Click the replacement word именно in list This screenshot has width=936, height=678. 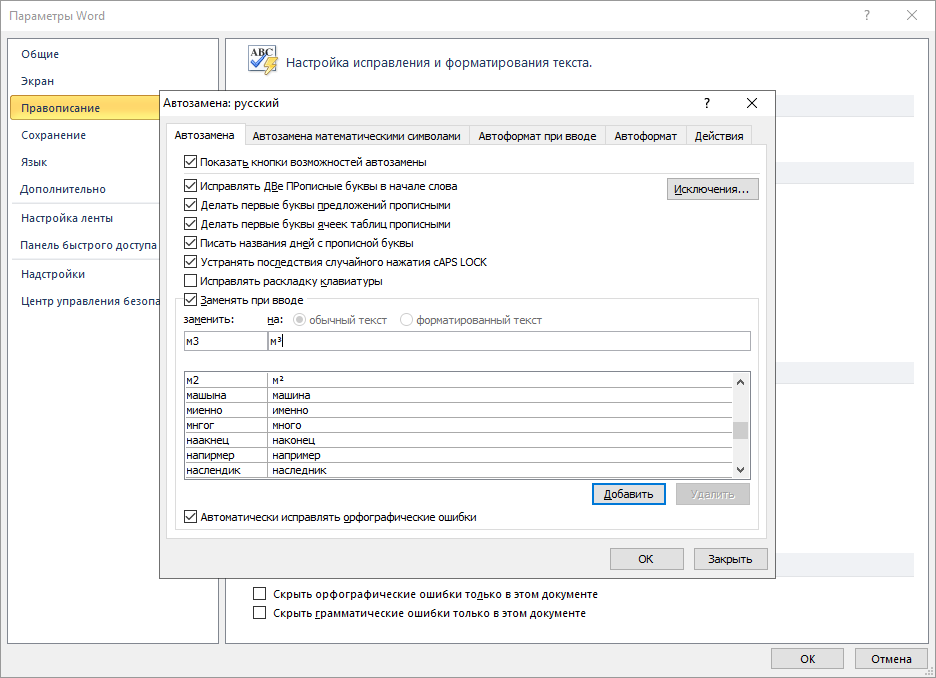point(290,411)
